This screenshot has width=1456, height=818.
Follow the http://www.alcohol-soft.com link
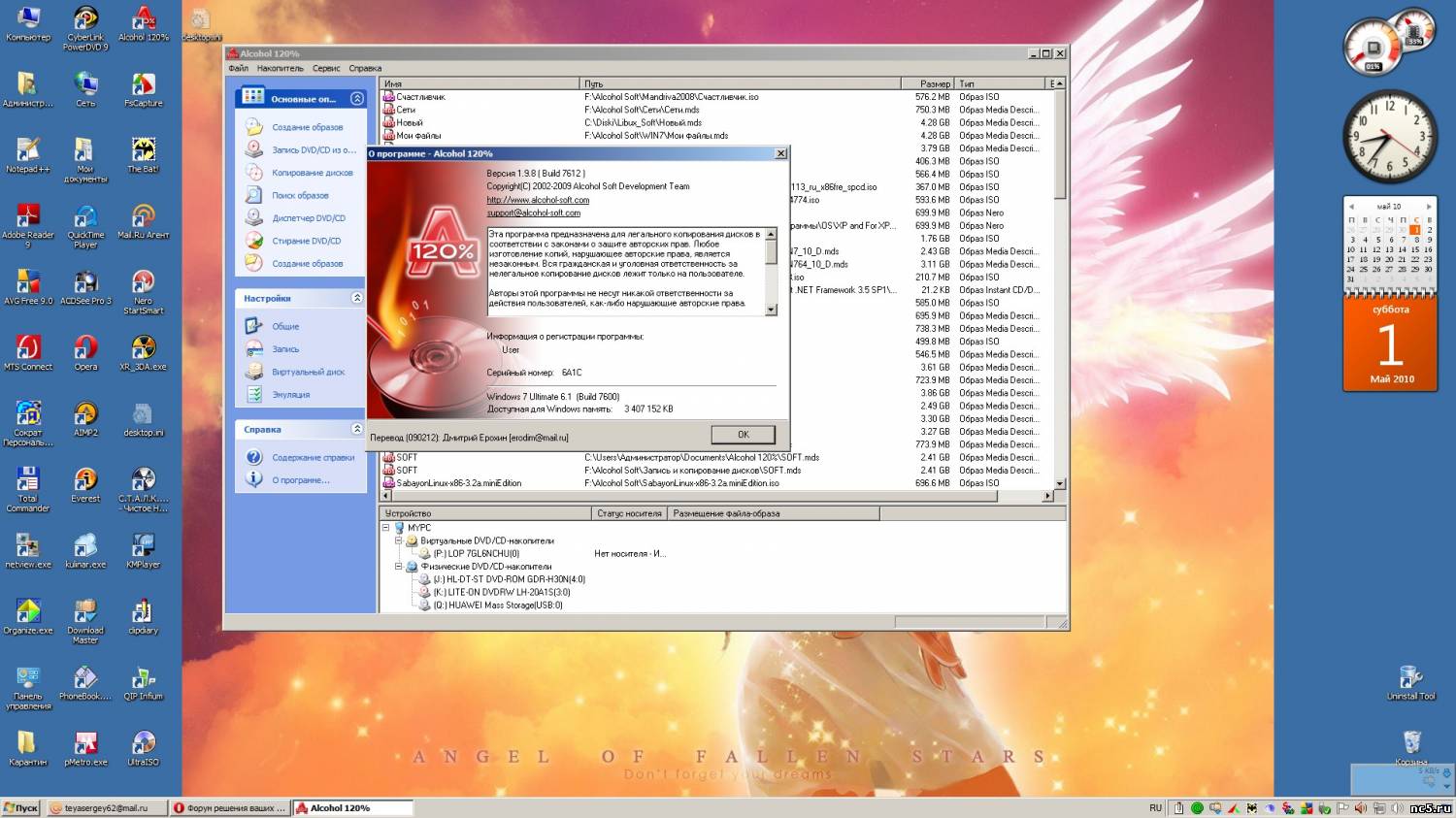[x=538, y=200]
